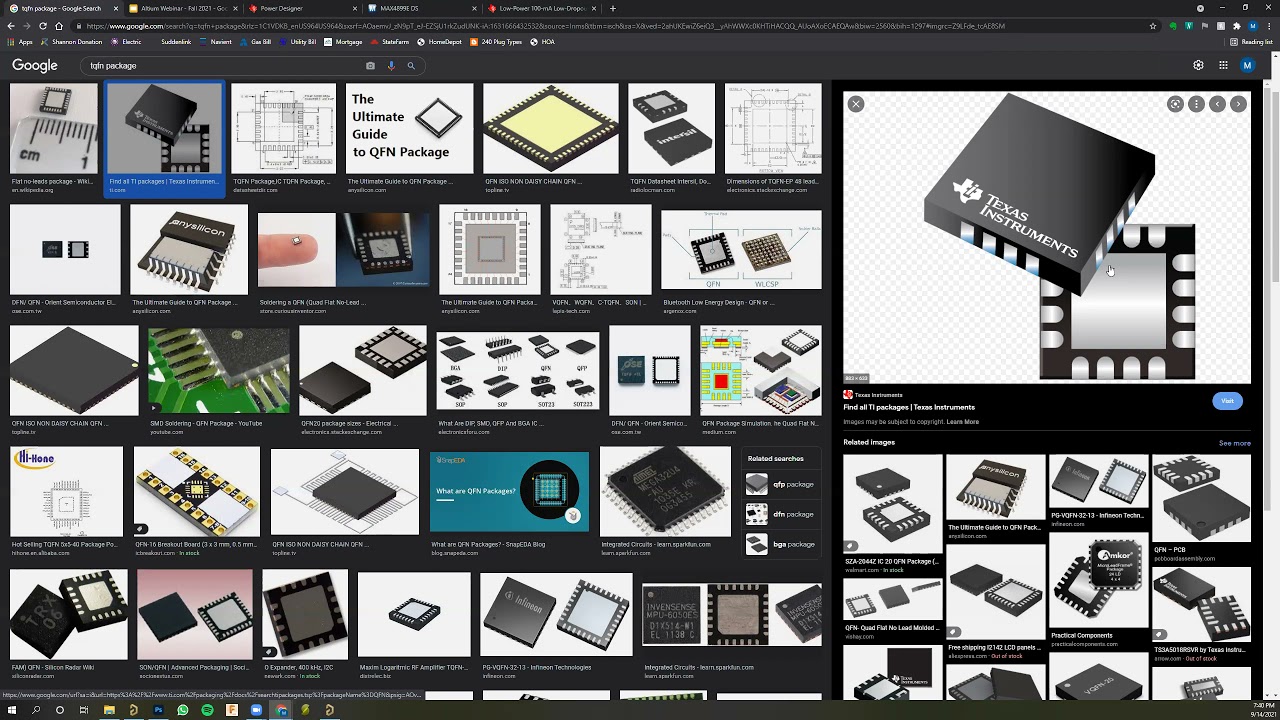The image size is (1280, 720).
Task: Open Windows Start menu
Action: (12, 710)
